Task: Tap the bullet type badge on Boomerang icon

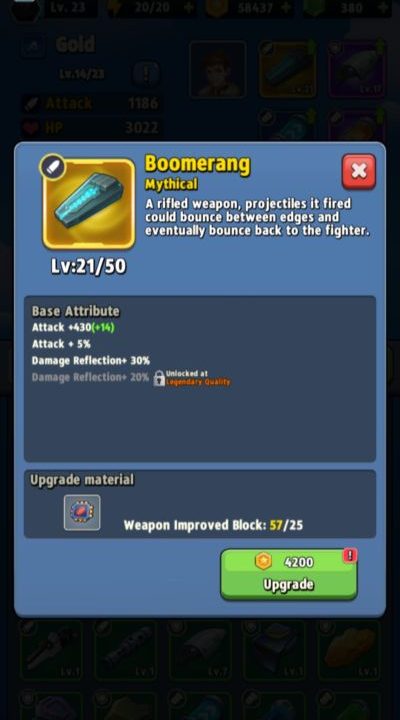Action: (53, 167)
